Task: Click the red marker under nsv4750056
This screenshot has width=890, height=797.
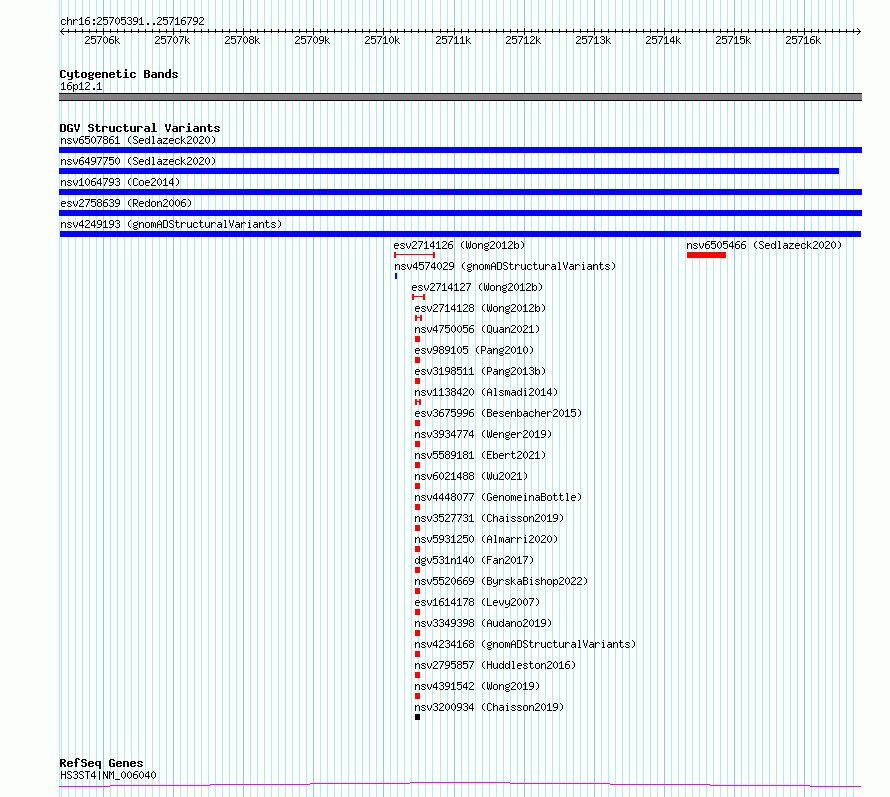Action: [418, 339]
